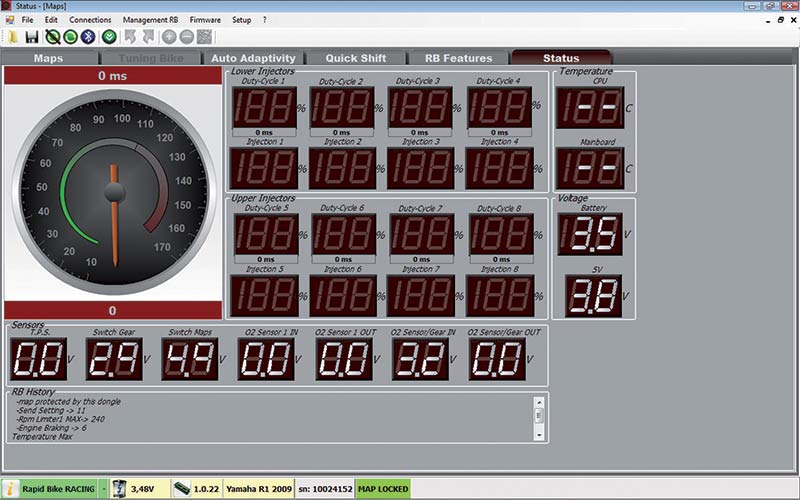Click the floppy disk save icon
Viewport: 800px width, 500px height.
pos(32,37)
